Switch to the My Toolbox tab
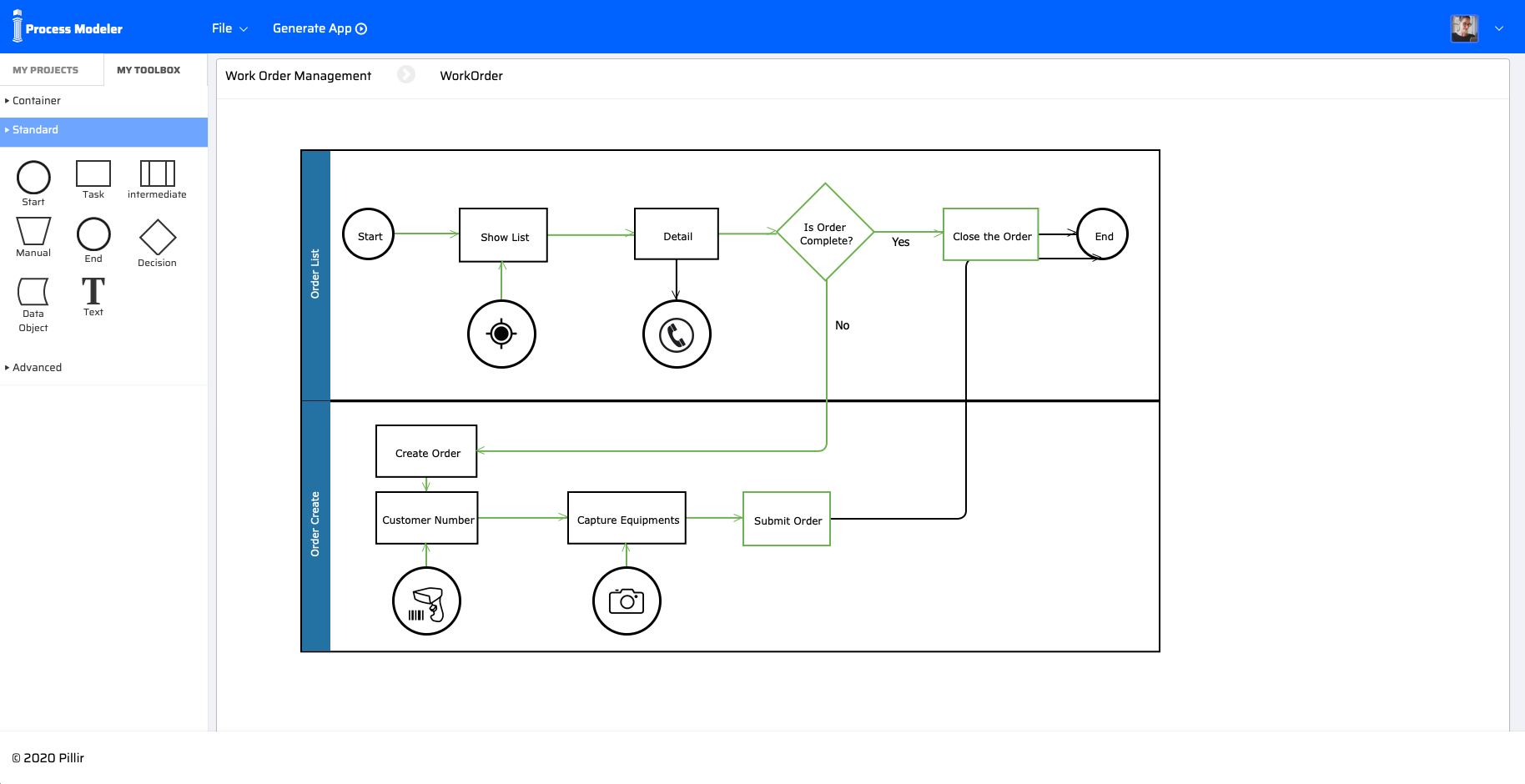This screenshot has width=1525, height=784. (148, 70)
